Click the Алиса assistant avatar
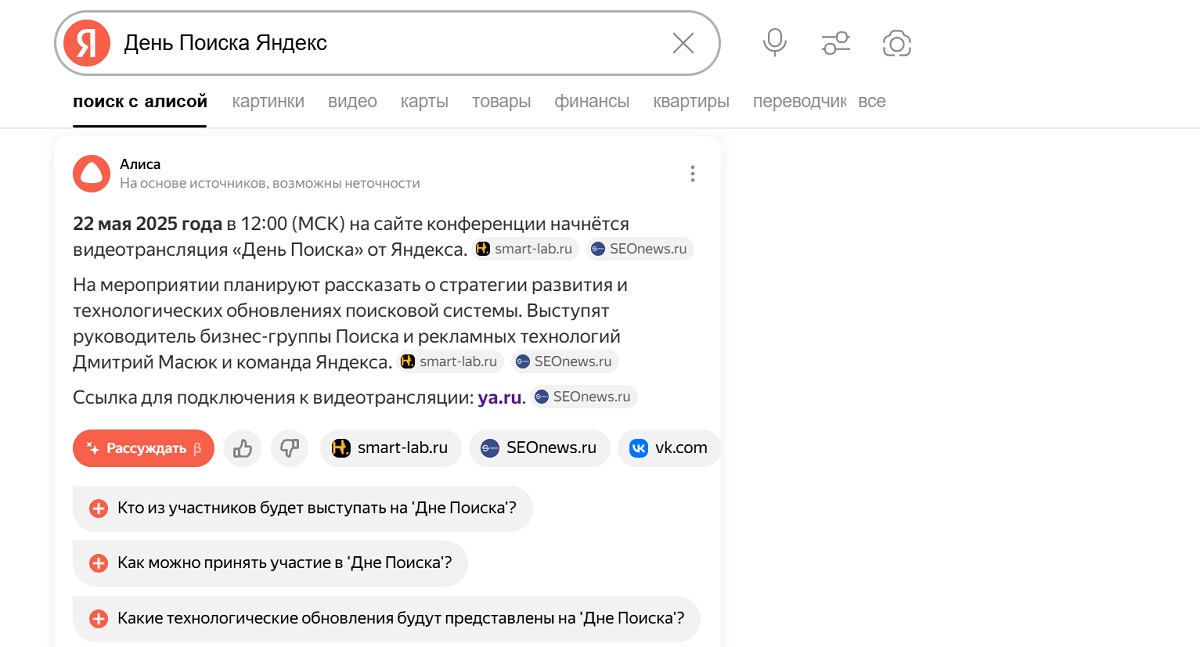Screen dimensions: 1200x647 (91, 173)
